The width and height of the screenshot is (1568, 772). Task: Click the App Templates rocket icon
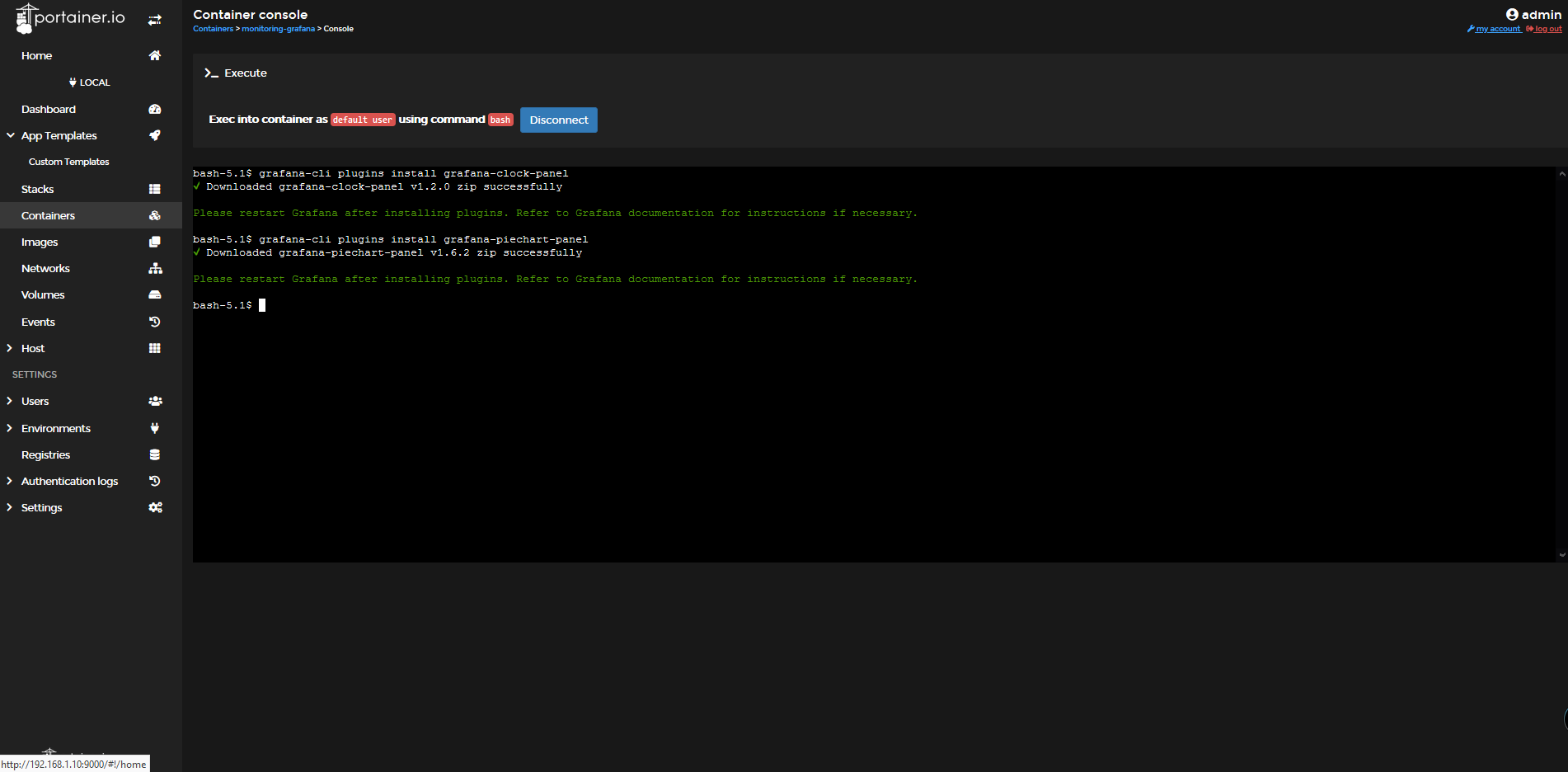[x=154, y=135]
